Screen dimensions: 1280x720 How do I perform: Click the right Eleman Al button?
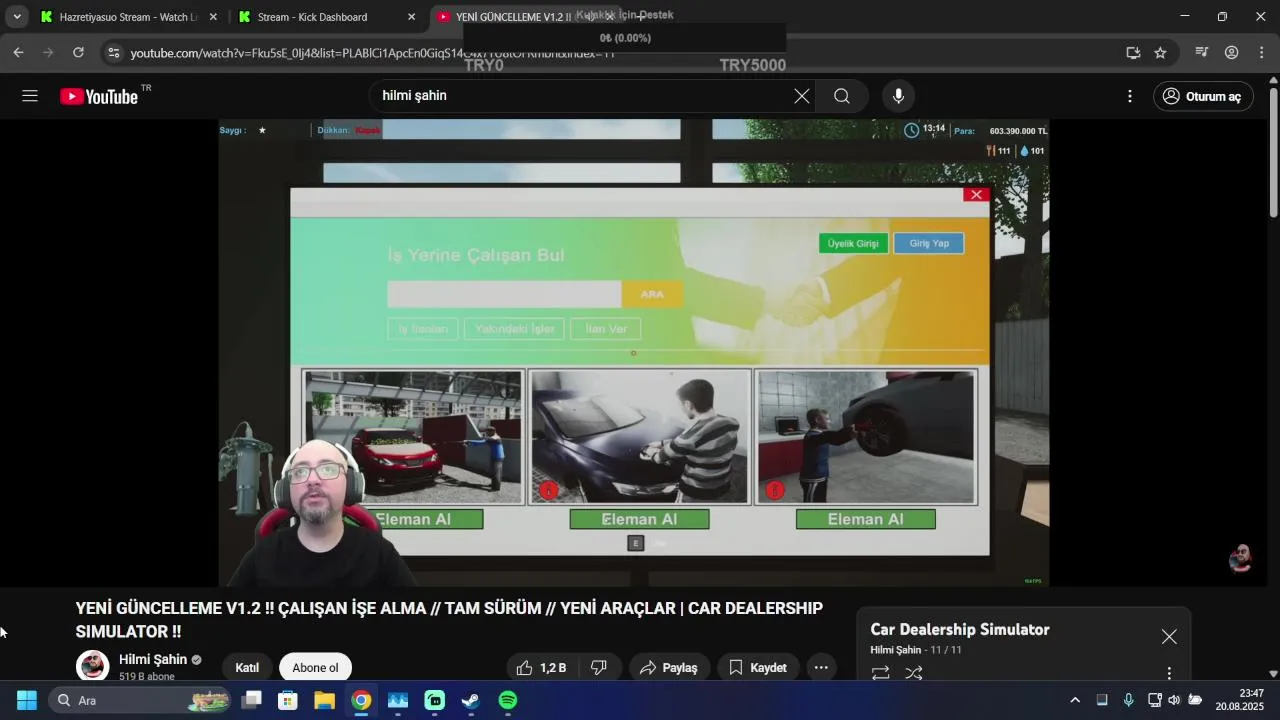click(865, 519)
